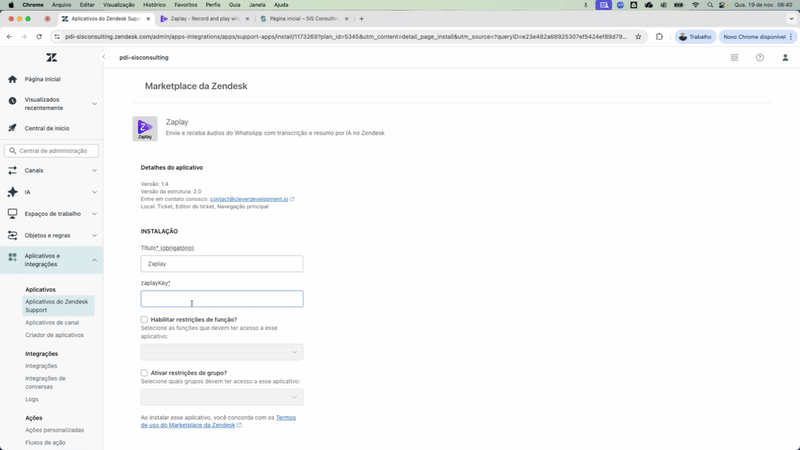Screen dimensions: 800x450
Task: Open the Histórico menu in menu bar
Action: click(x=154, y=5)
